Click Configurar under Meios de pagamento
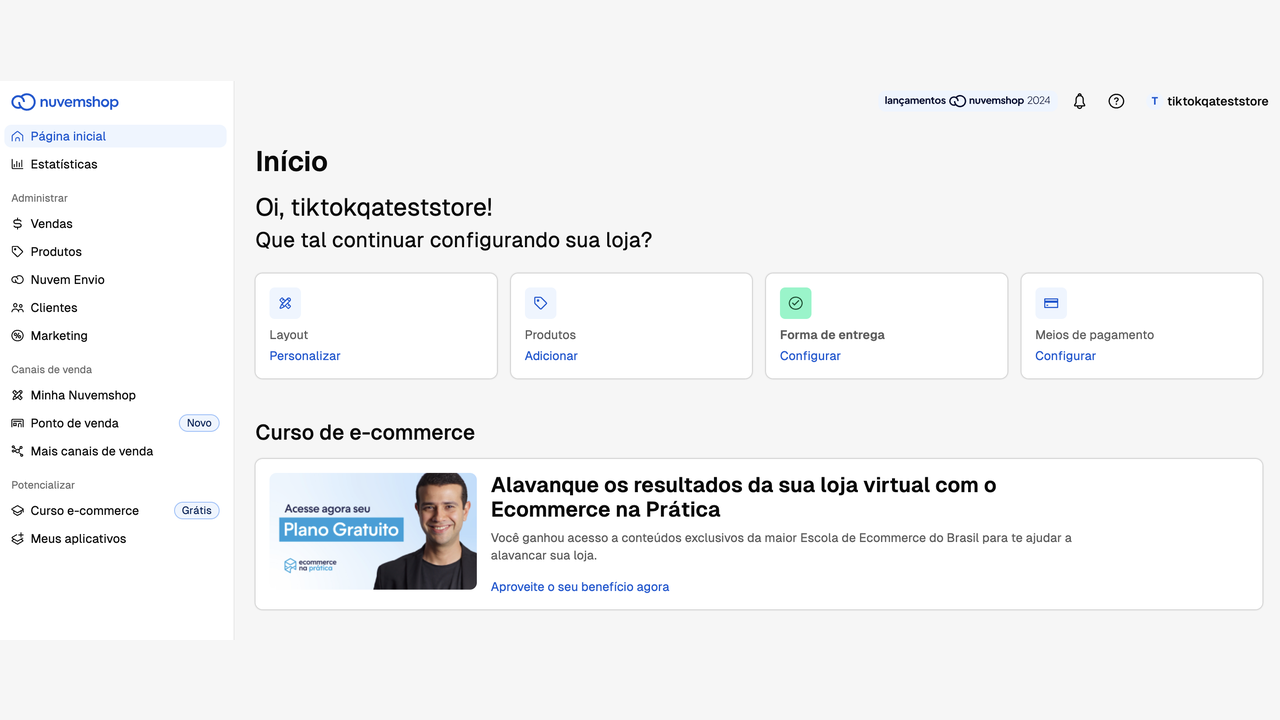1280x720 pixels. point(1065,356)
